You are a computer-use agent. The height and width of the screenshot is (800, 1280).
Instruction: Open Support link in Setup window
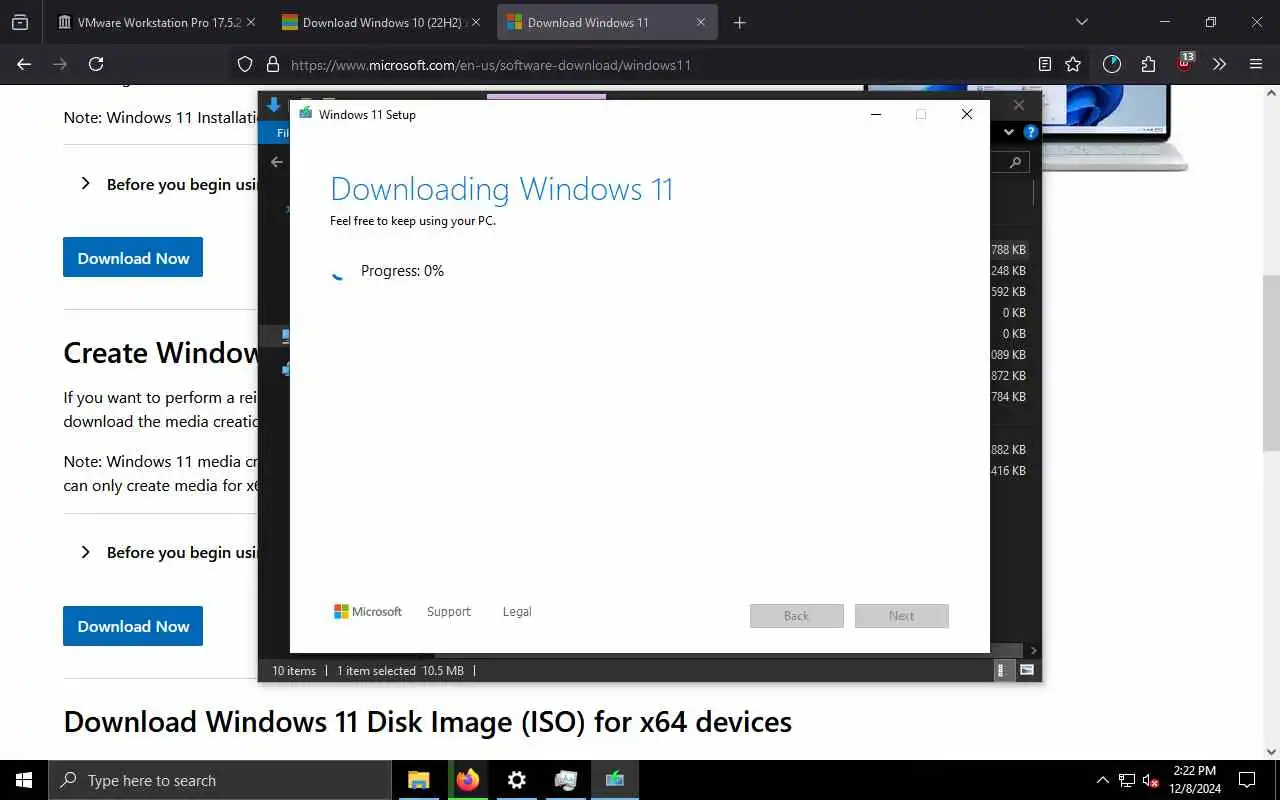point(448,611)
